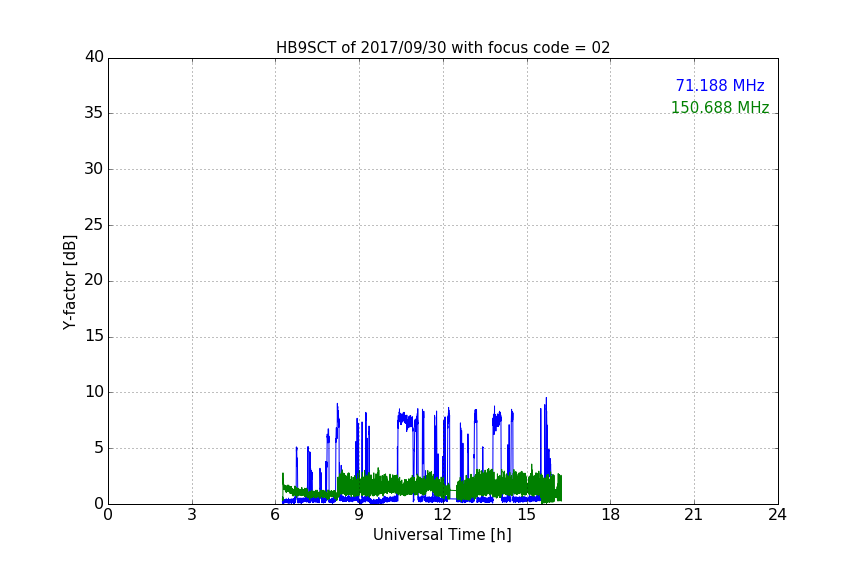The image size is (864, 576).
Task: Click y-axis tick label 20
Action: click(94, 280)
